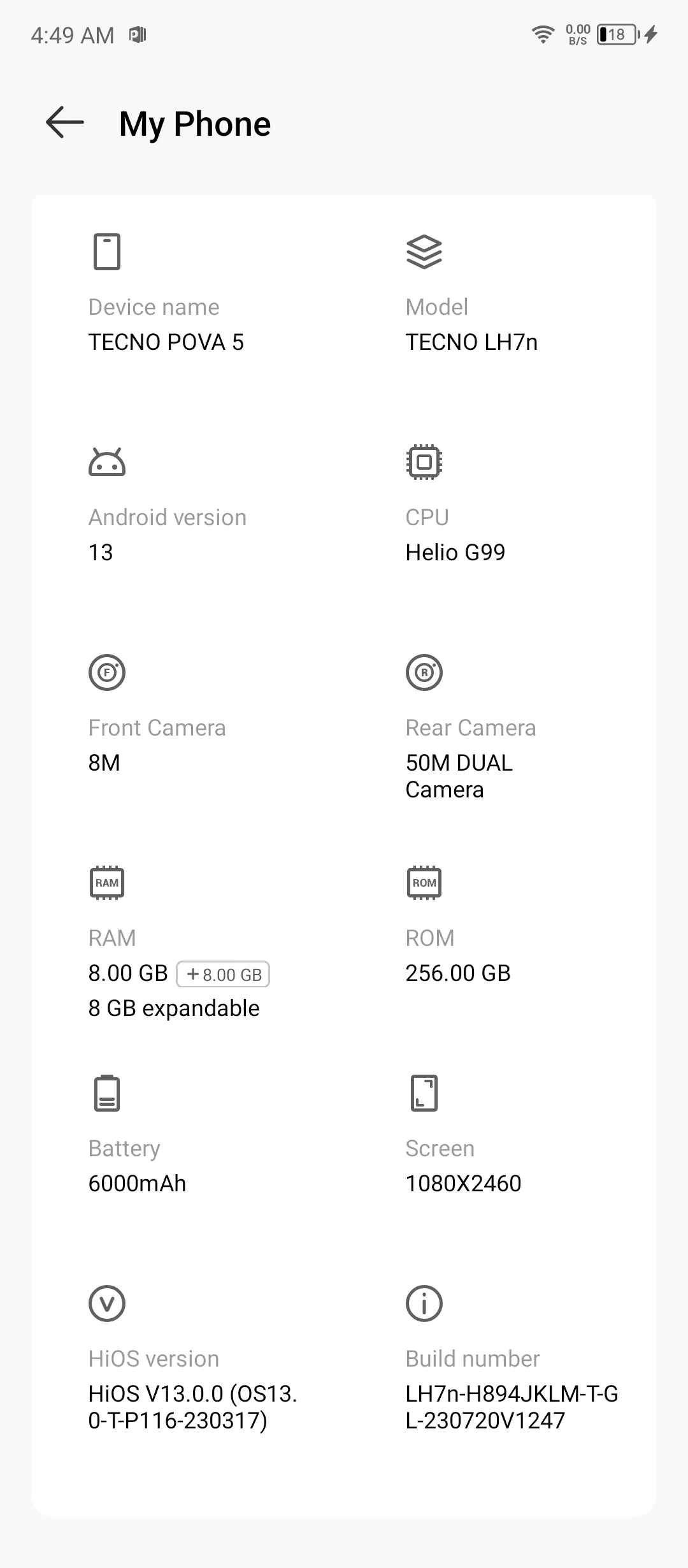Image resolution: width=688 pixels, height=1568 pixels.
Task: Tap the Wi-Fi status bar icon
Action: click(x=543, y=34)
